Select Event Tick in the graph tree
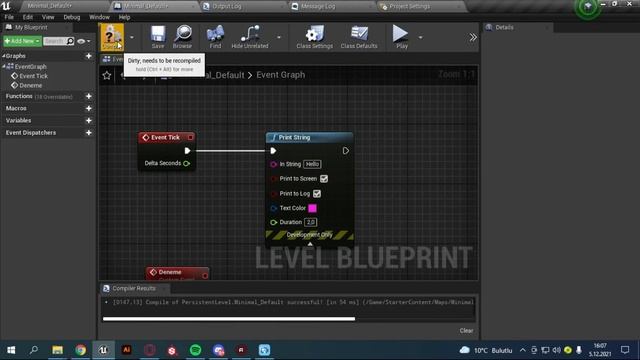Image resolution: width=640 pixels, height=360 pixels. [x=33, y=76]
